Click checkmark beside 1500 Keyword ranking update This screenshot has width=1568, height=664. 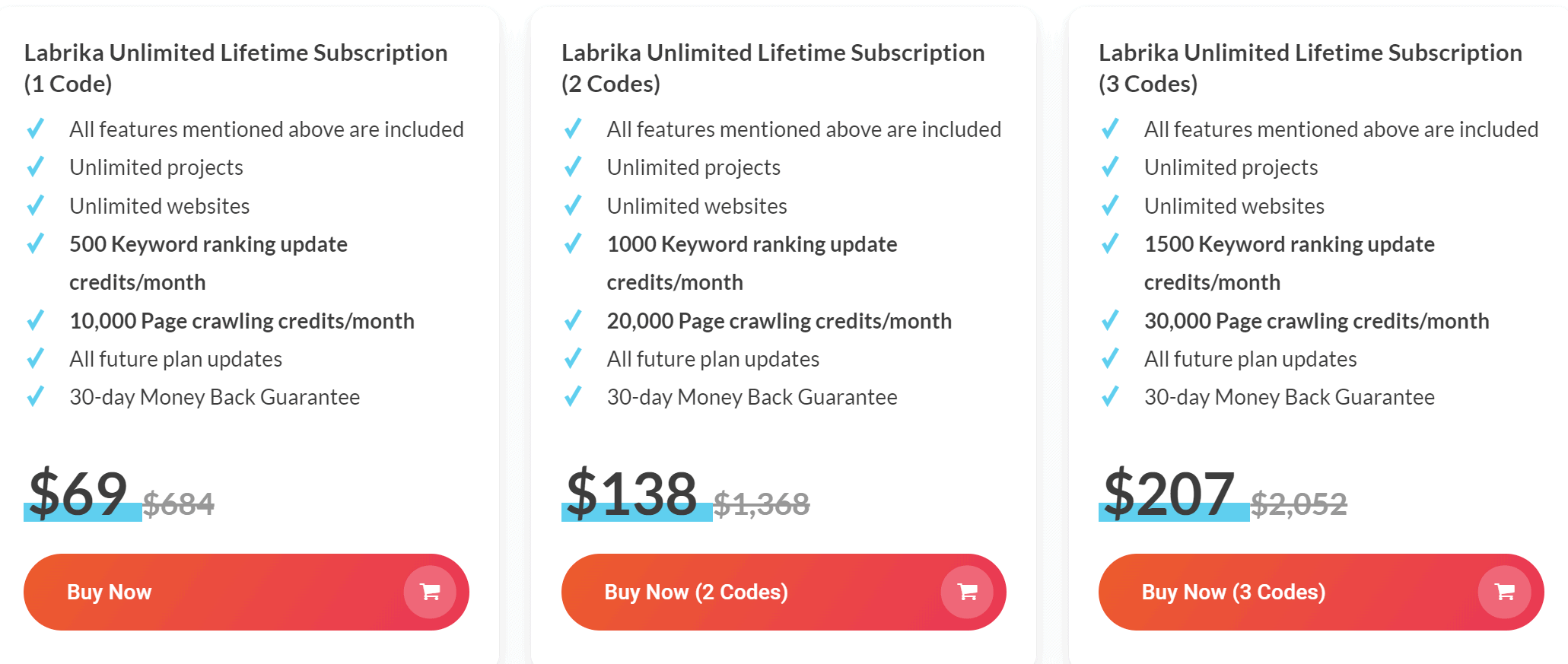[1110, 243]
